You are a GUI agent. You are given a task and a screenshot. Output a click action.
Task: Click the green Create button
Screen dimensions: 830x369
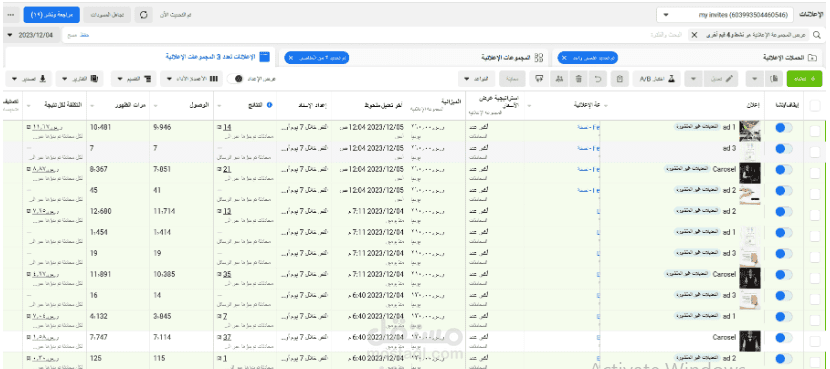tap(805, 79)
